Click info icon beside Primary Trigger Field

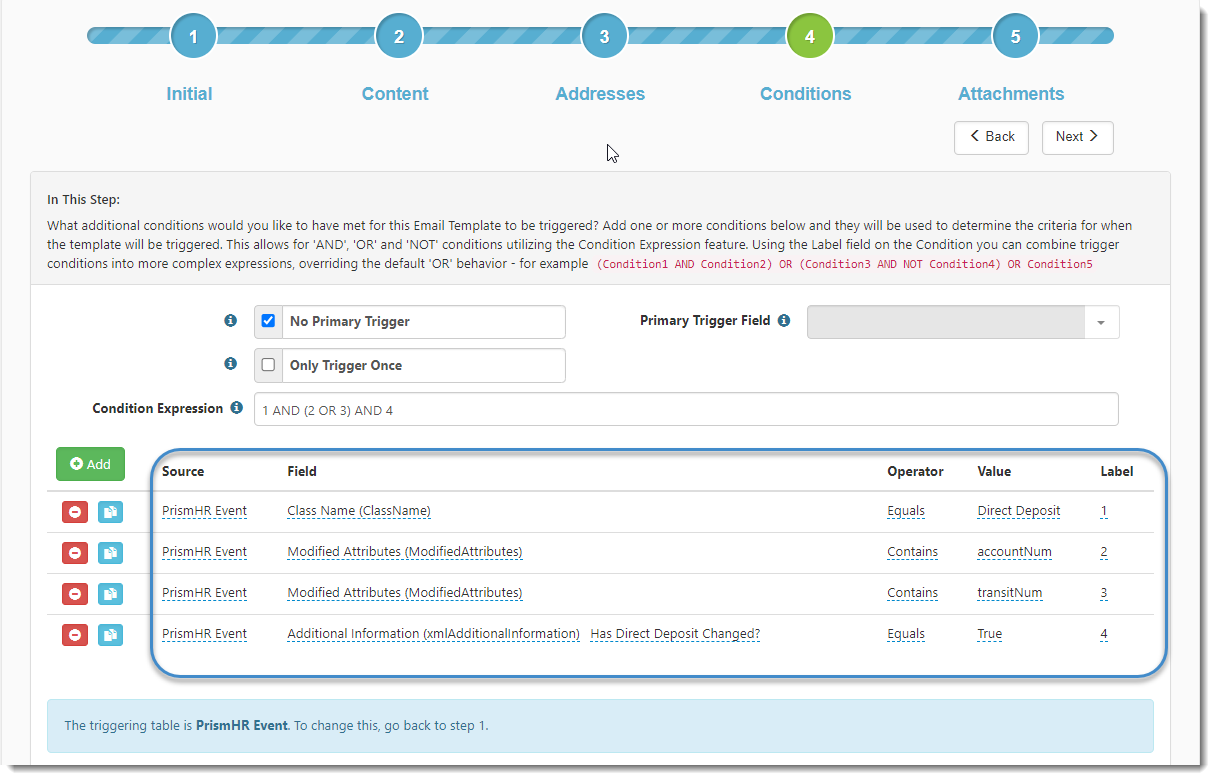[x=784, y=321]
